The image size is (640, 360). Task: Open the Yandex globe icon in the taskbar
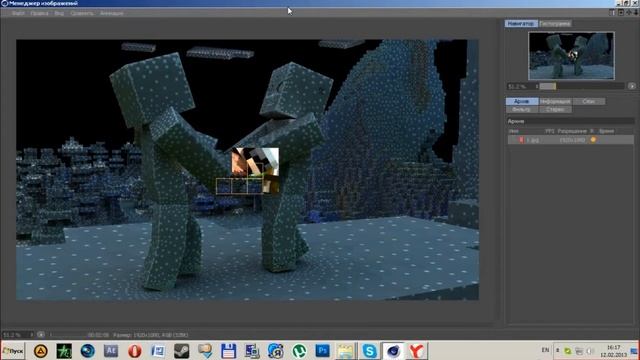[x=276, y=351]
